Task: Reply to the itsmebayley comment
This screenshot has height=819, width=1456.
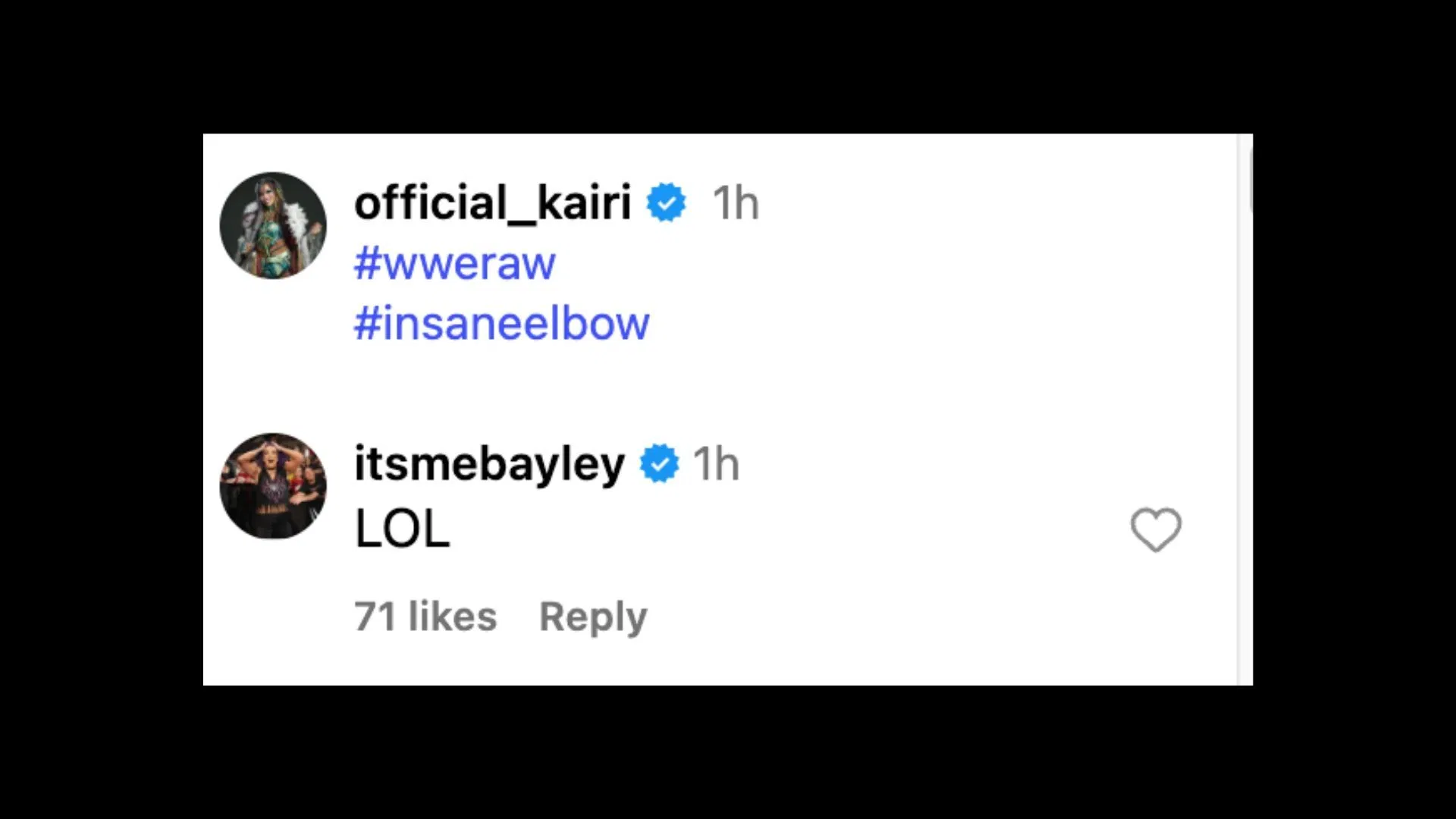Action: (593, 617)
